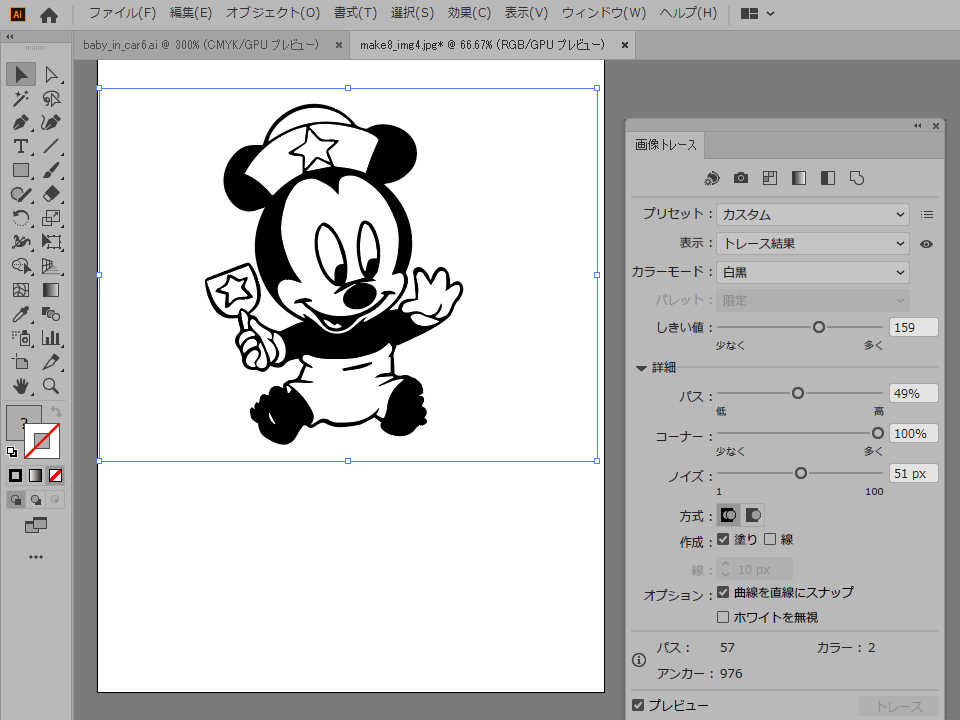This screenshot has height=720, width=960.
Task: Expand the toolbar with double-arrow
Action: point(10,37)
